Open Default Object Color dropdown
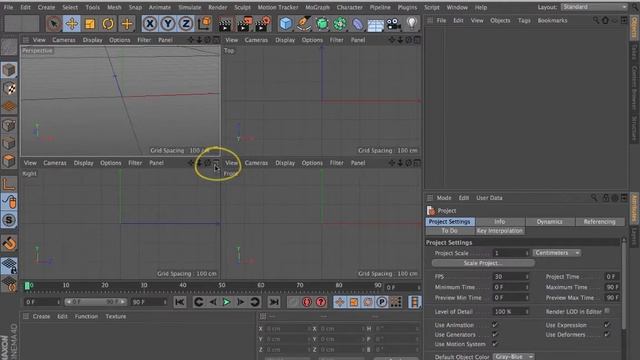 514,357
